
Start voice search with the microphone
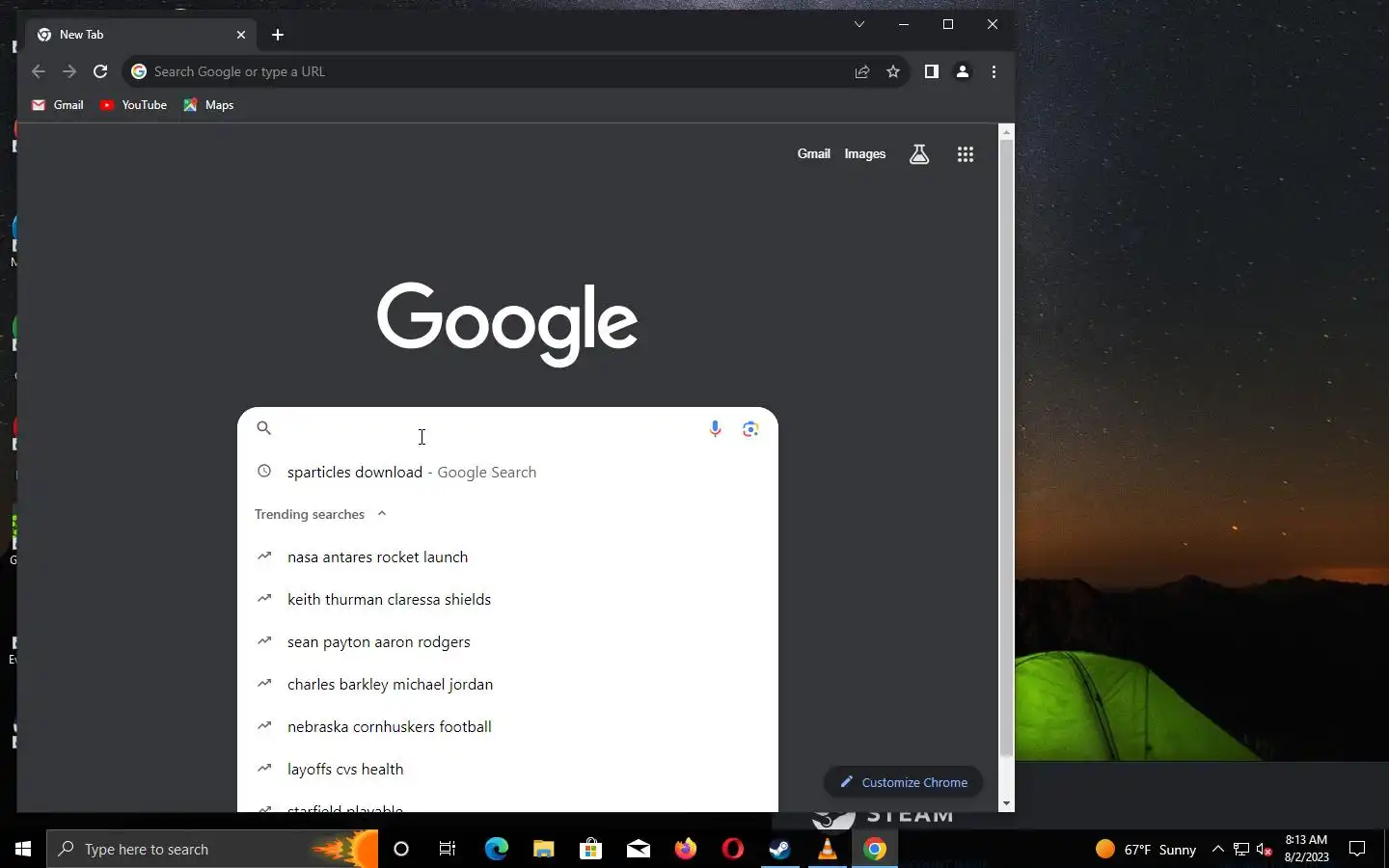[x=715, y=429]
